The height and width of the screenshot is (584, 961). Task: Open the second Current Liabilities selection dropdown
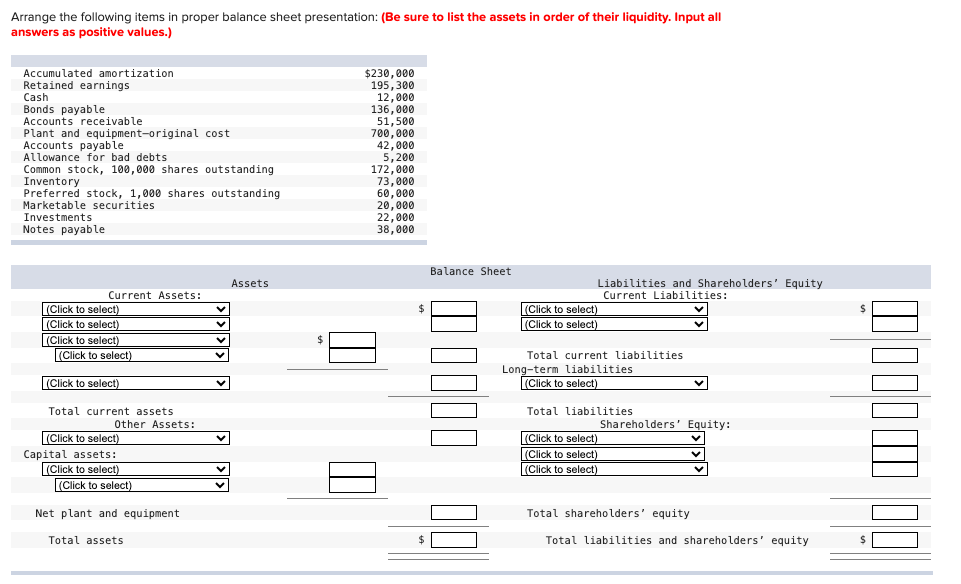click(x=613, y=323)
